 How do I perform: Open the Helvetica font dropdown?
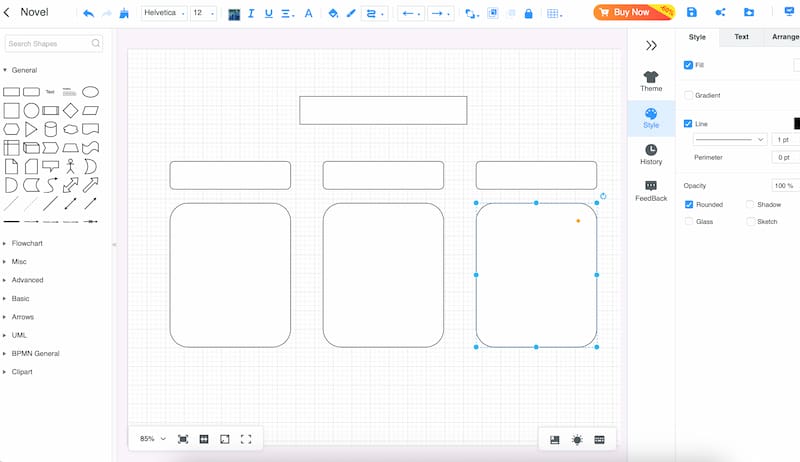[164, 13]
